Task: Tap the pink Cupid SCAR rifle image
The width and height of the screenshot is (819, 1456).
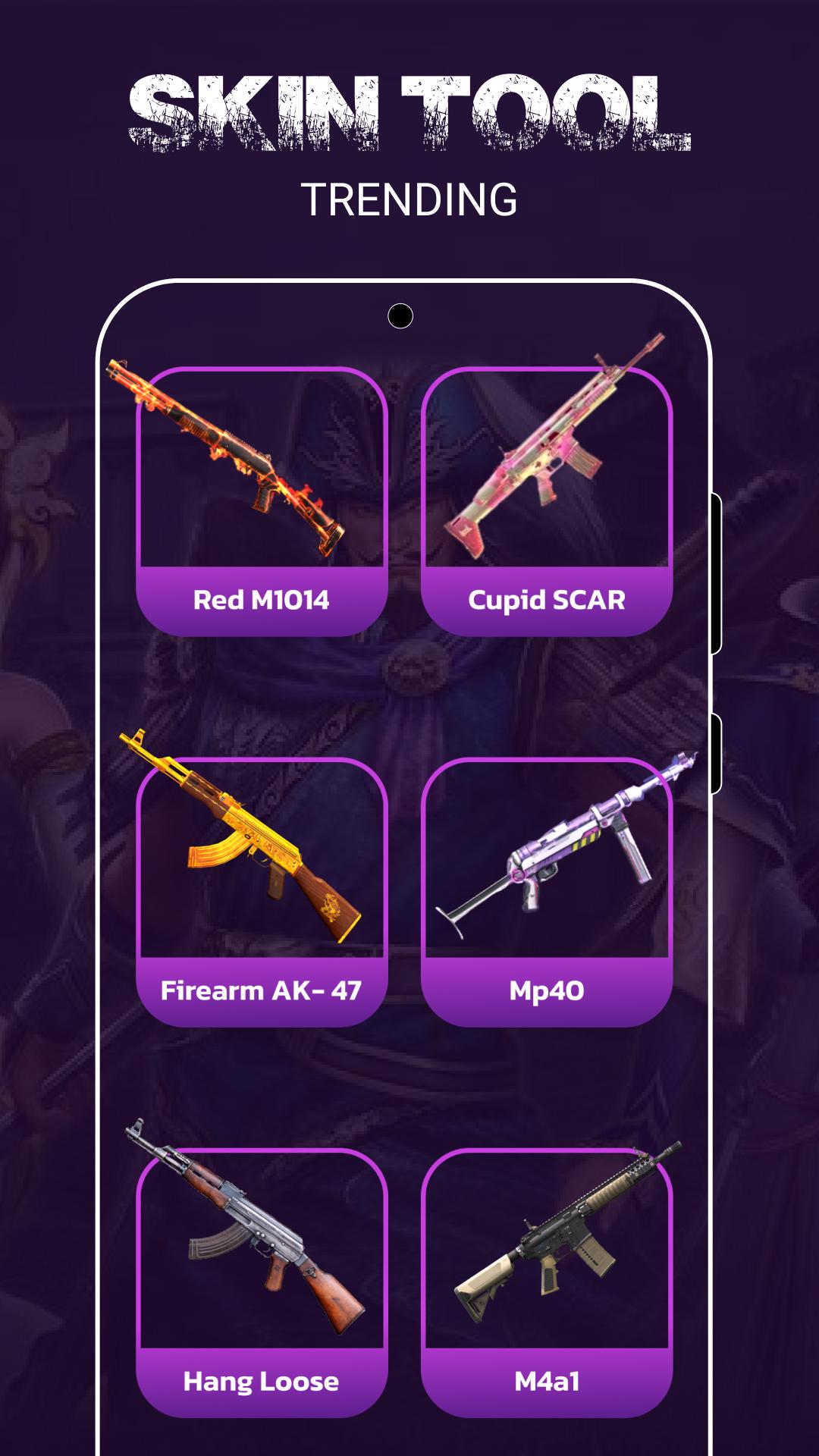Action: point(554,446)
